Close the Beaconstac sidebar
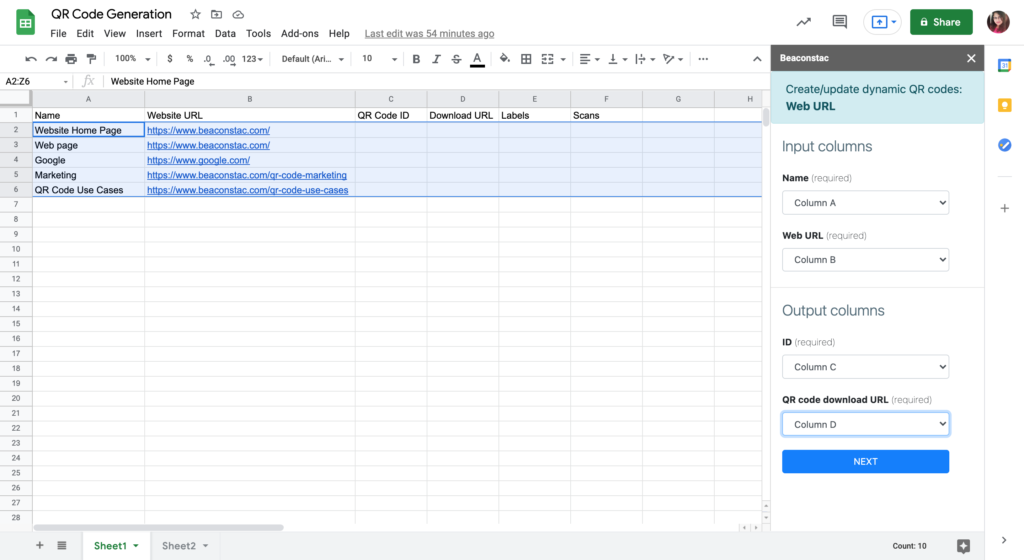The width and height of the screenshot is (1024, 560). (971, 58)
